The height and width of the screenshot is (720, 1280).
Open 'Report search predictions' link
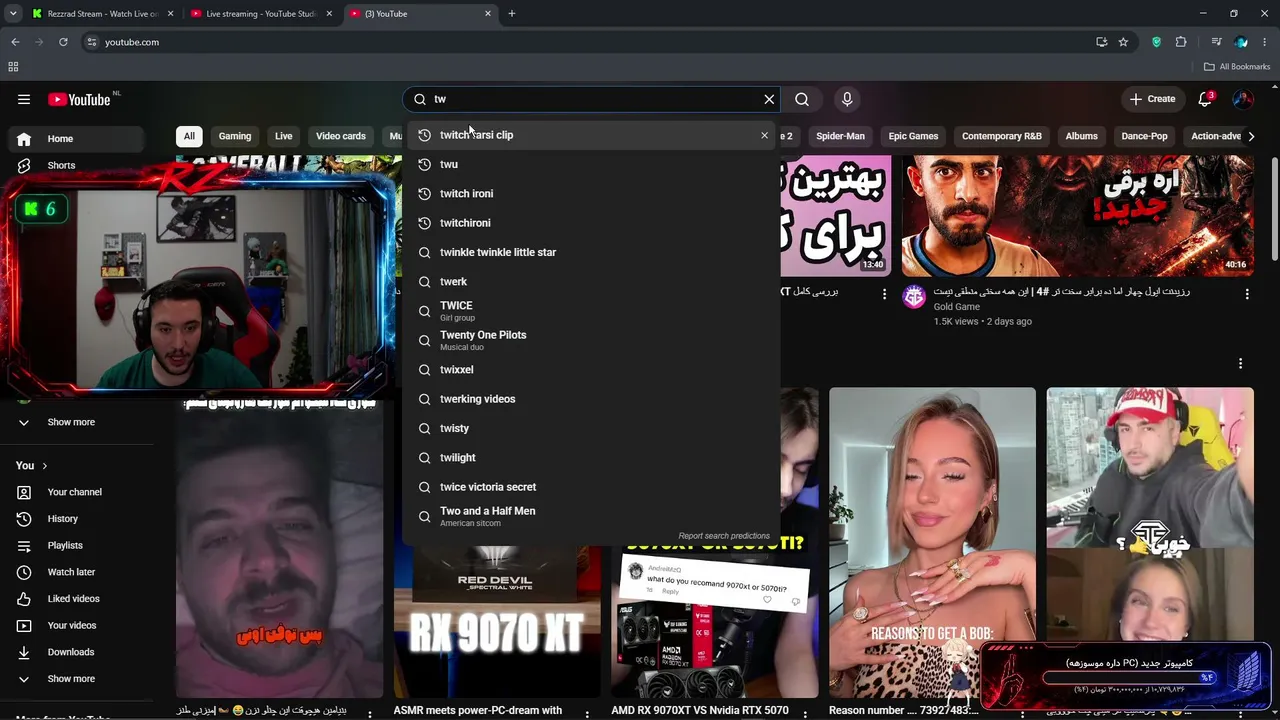(724, 536)
